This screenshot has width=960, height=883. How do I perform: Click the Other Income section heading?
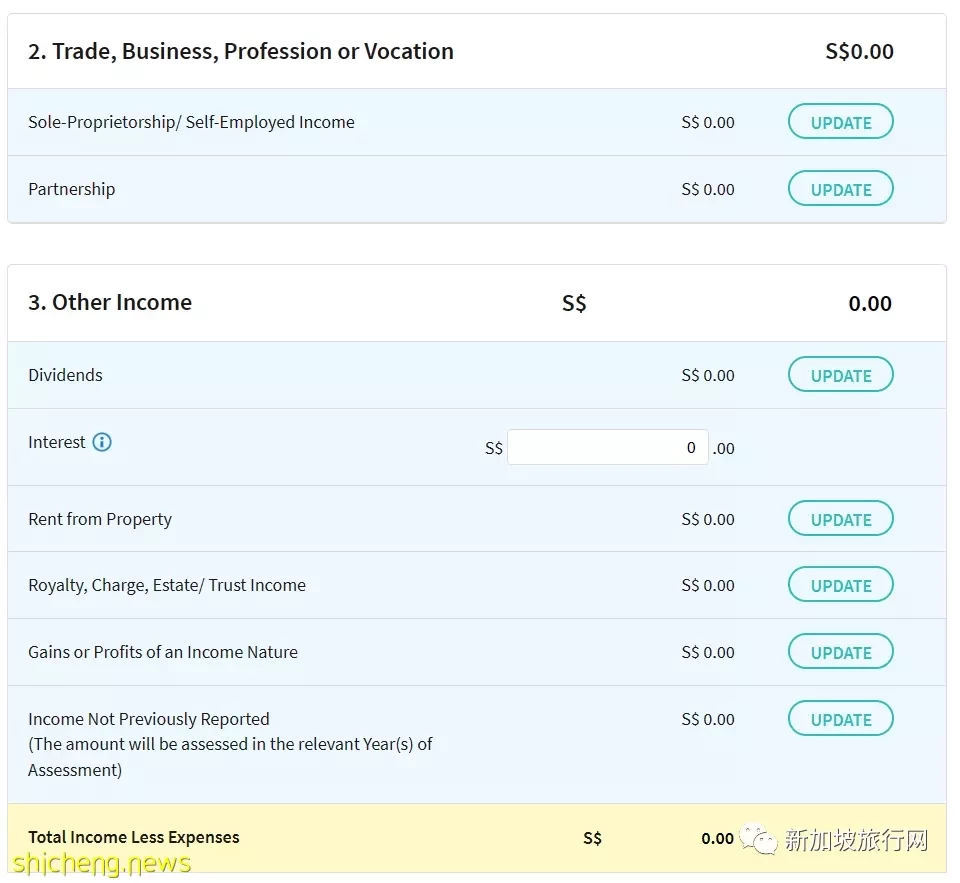click(110, 302)
